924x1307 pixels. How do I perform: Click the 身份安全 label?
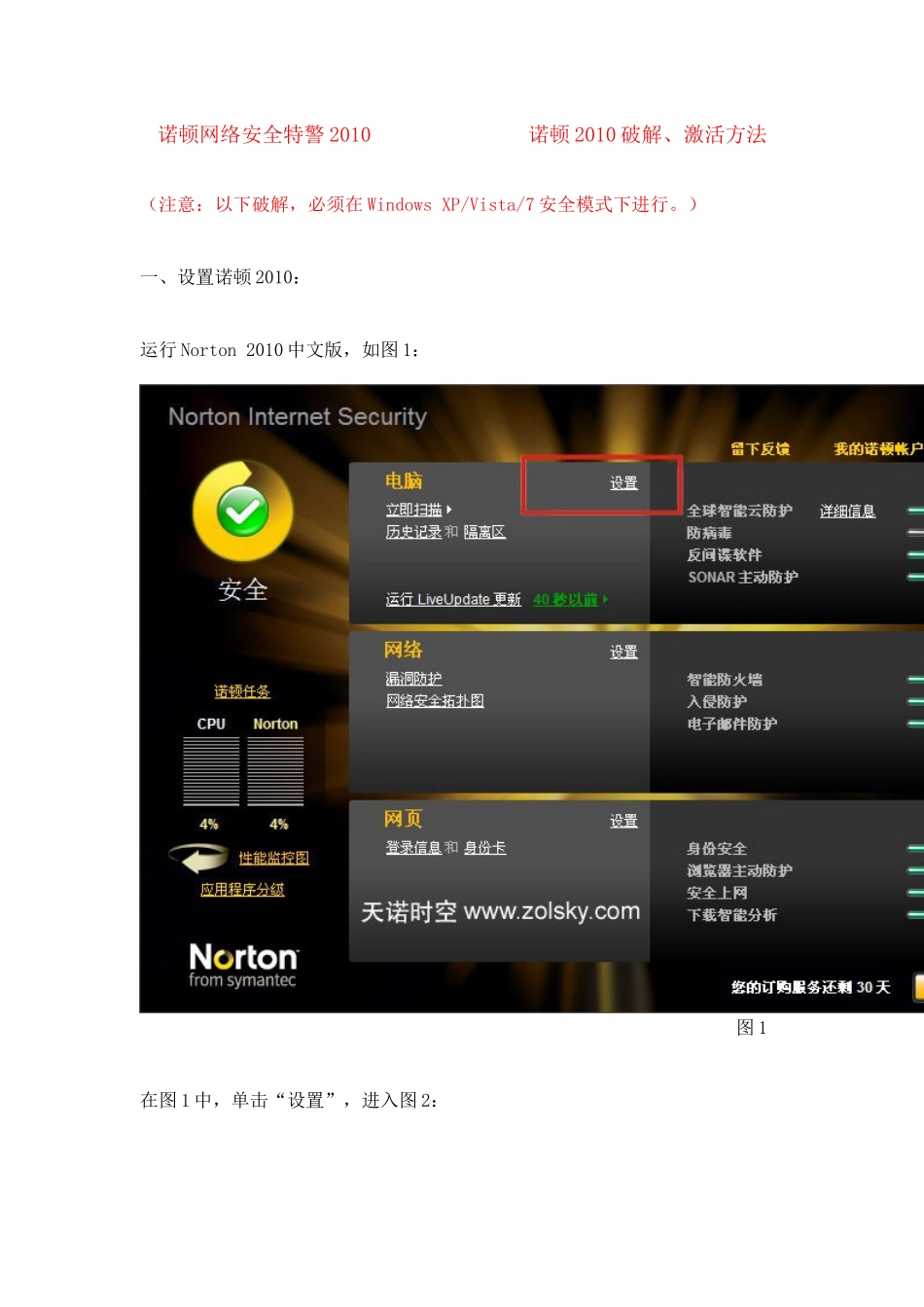click(x=717, y=849)
